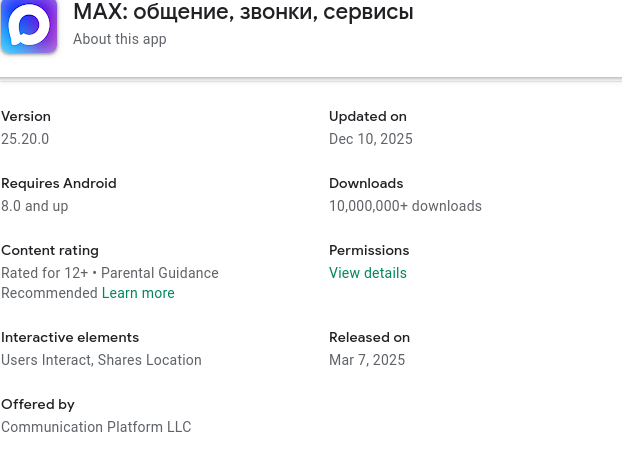Image resolution: width=622 pixels, height=457 pixels.
Task: Click Communication Platform LLC developer name
Action: click(96, 427)
